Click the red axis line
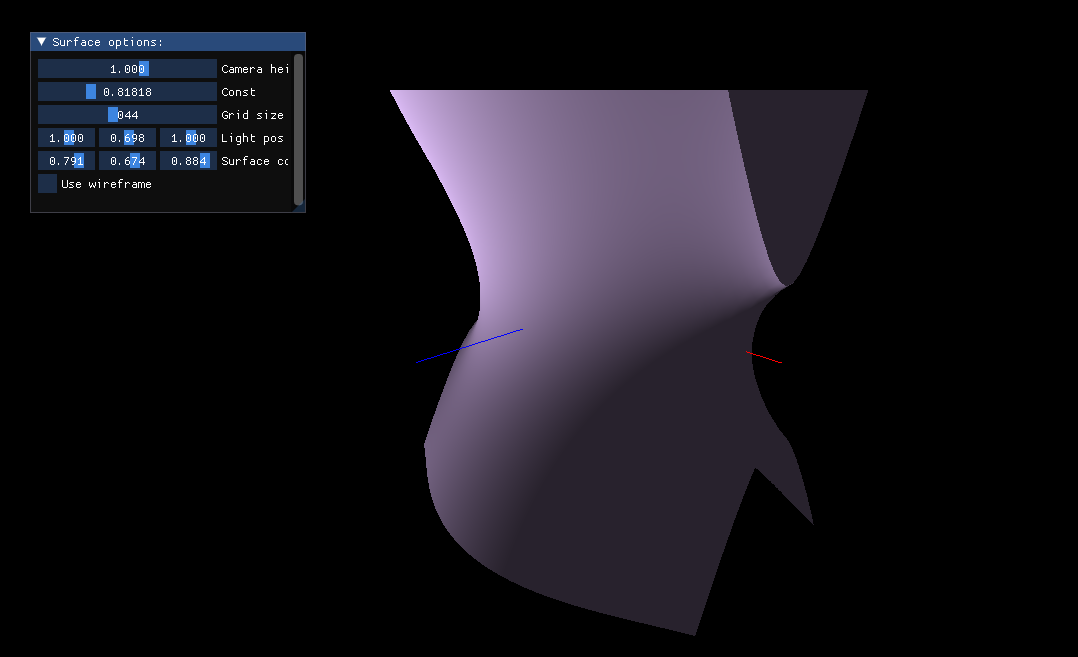 click(x=764, y=357)
